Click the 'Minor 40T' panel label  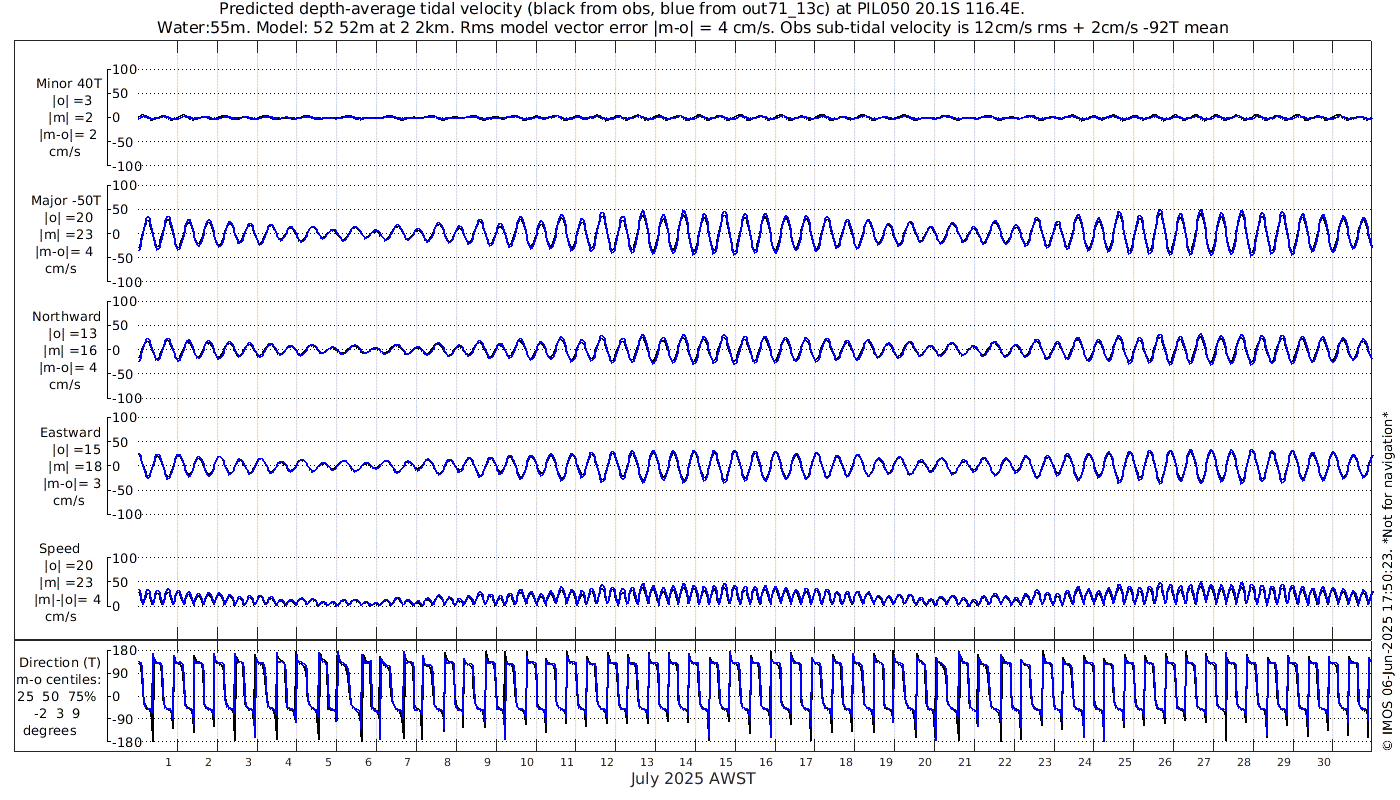68,84
